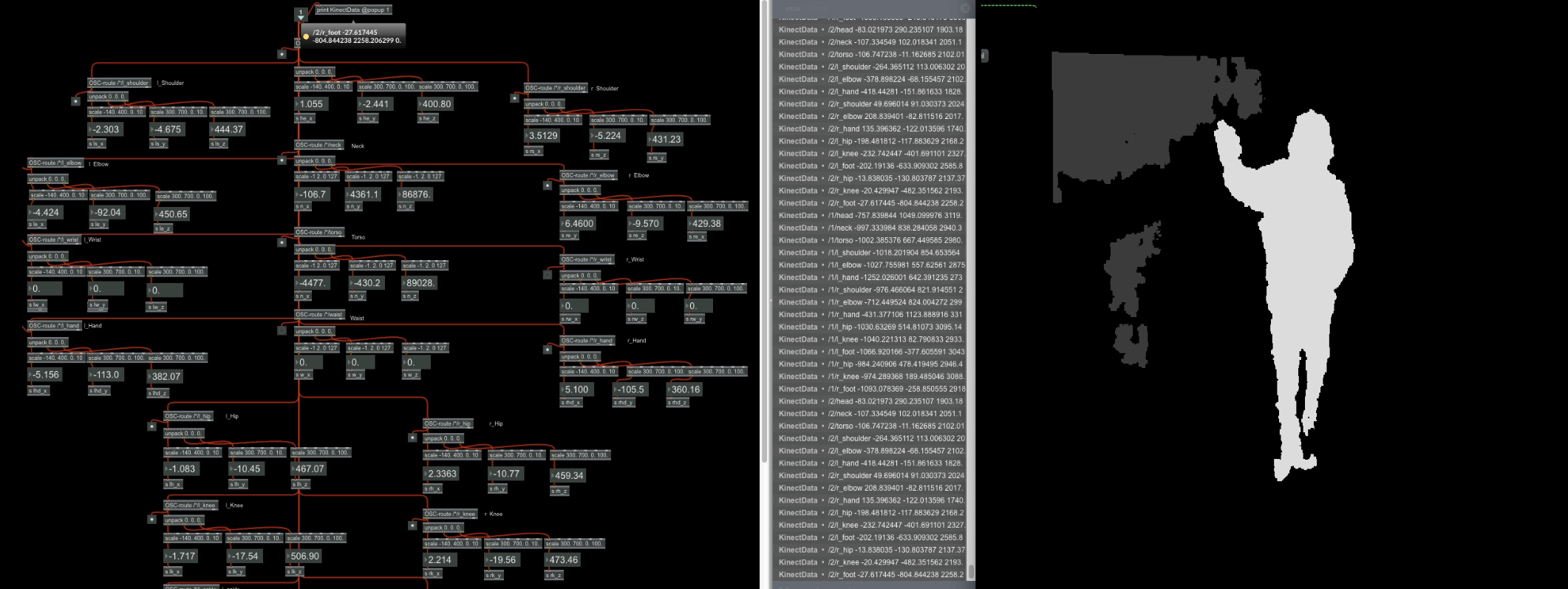Select the s he_x send object

[x=305, y=118]
